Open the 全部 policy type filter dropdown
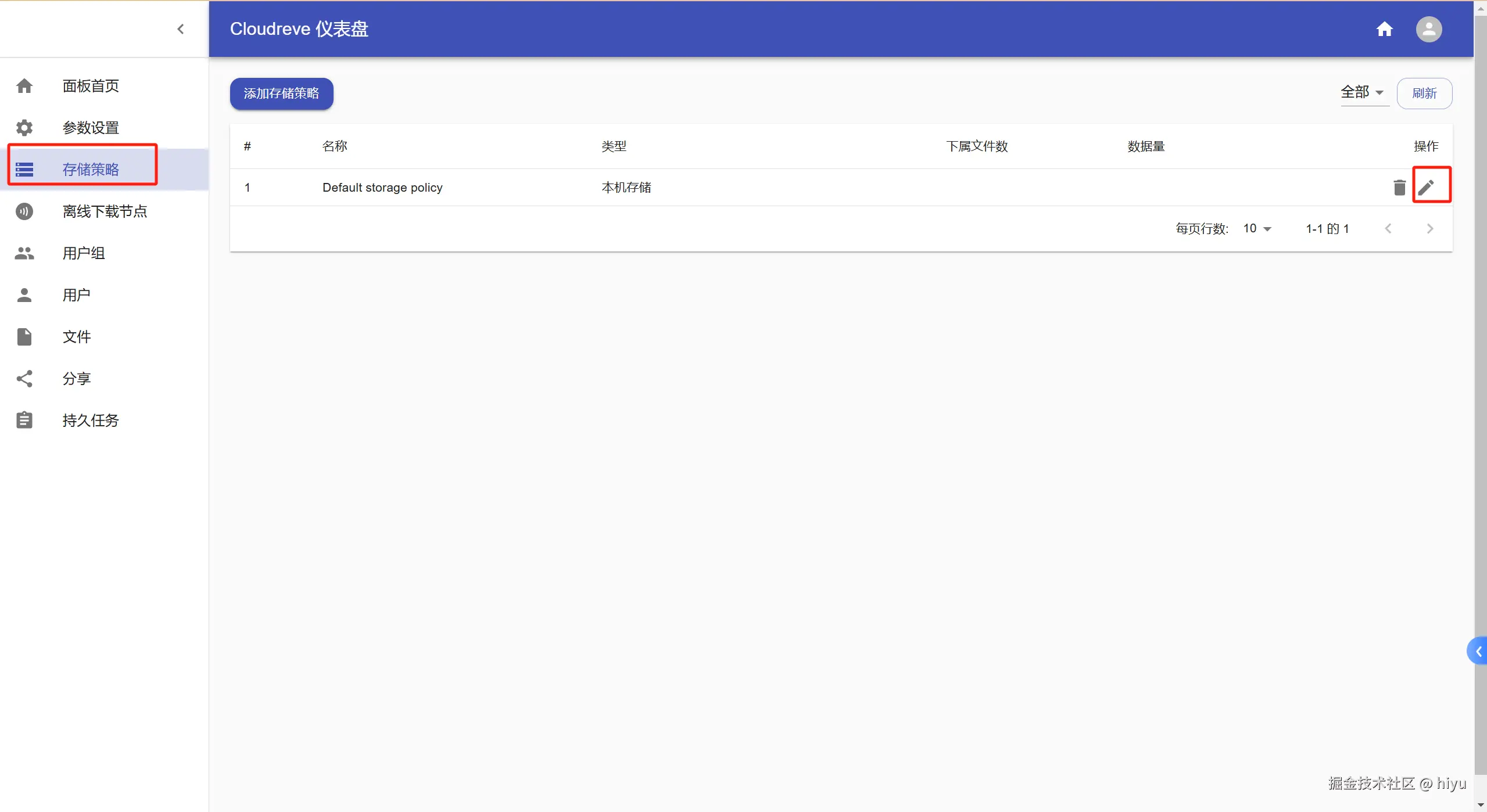Screen dimensions: 1487x812 1363,92
